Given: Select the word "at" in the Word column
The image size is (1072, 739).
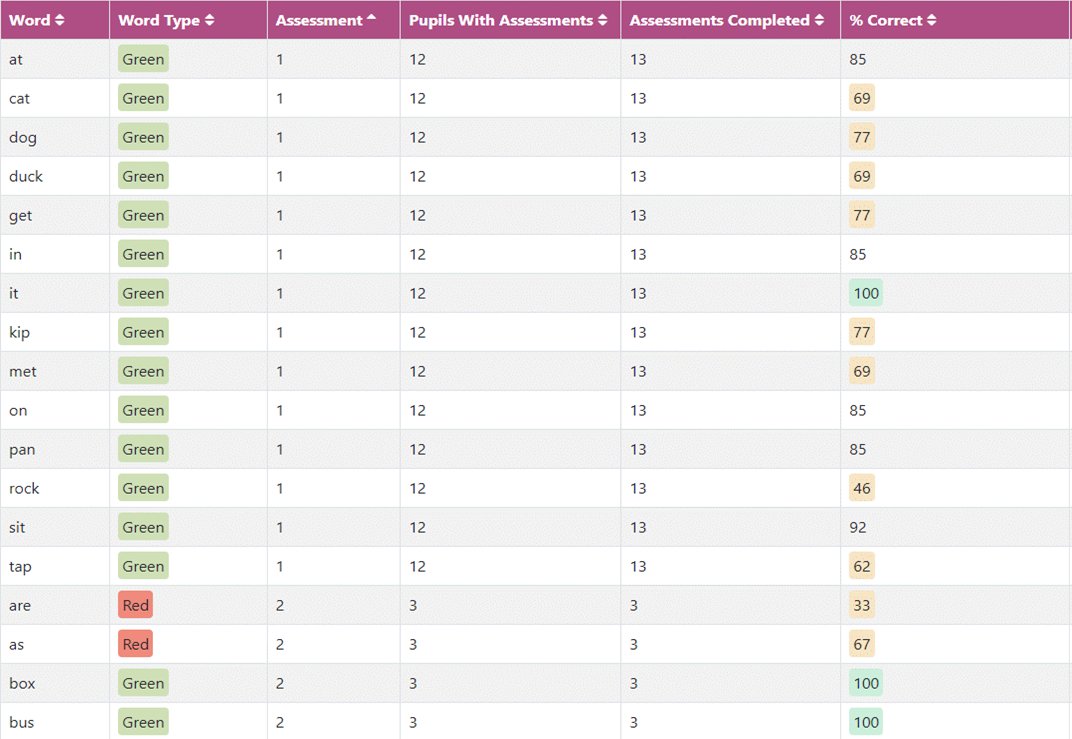Looking at the screenshot, I should 16,59.
